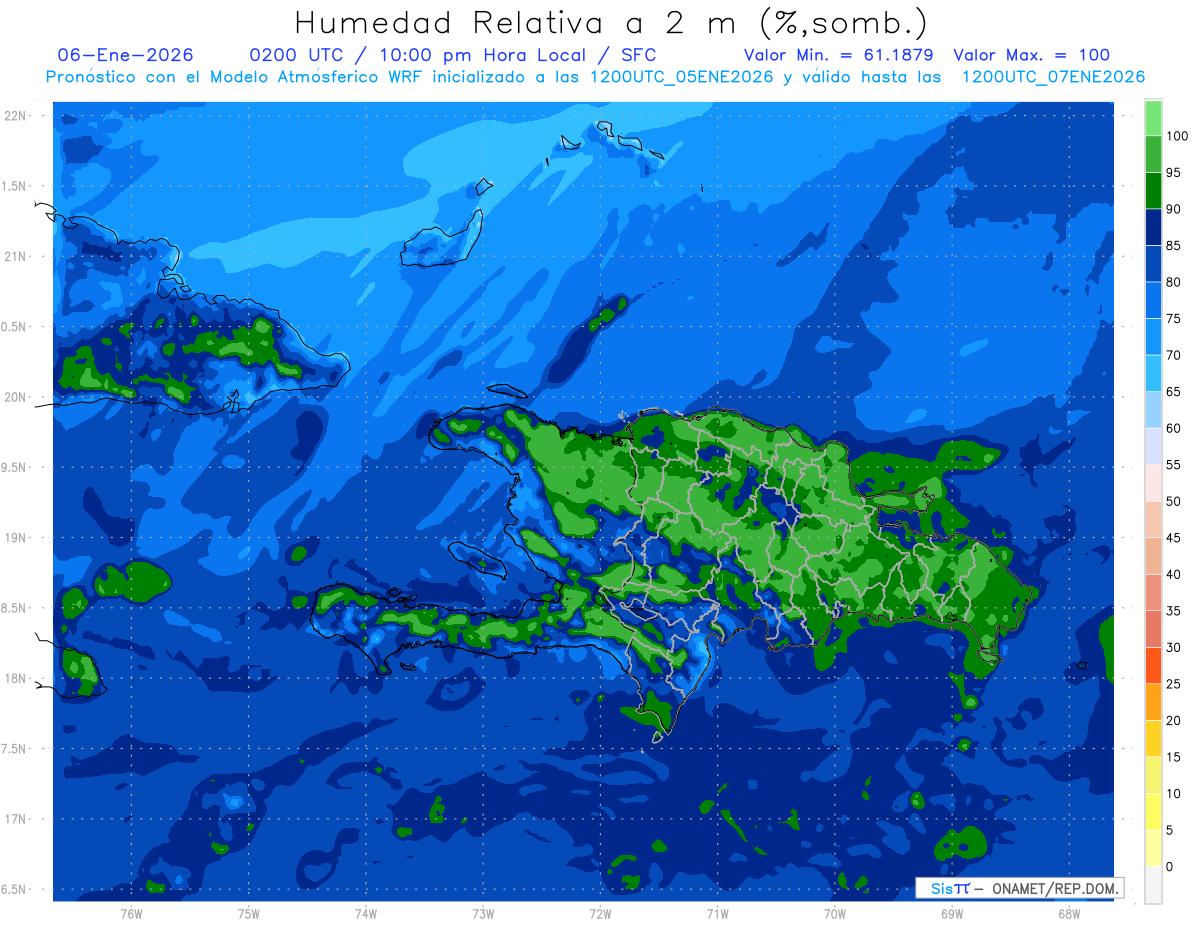1200x927 pixels.
Task: Select the dark green swatch between 90 and 95
Action: click(1153, 191)
